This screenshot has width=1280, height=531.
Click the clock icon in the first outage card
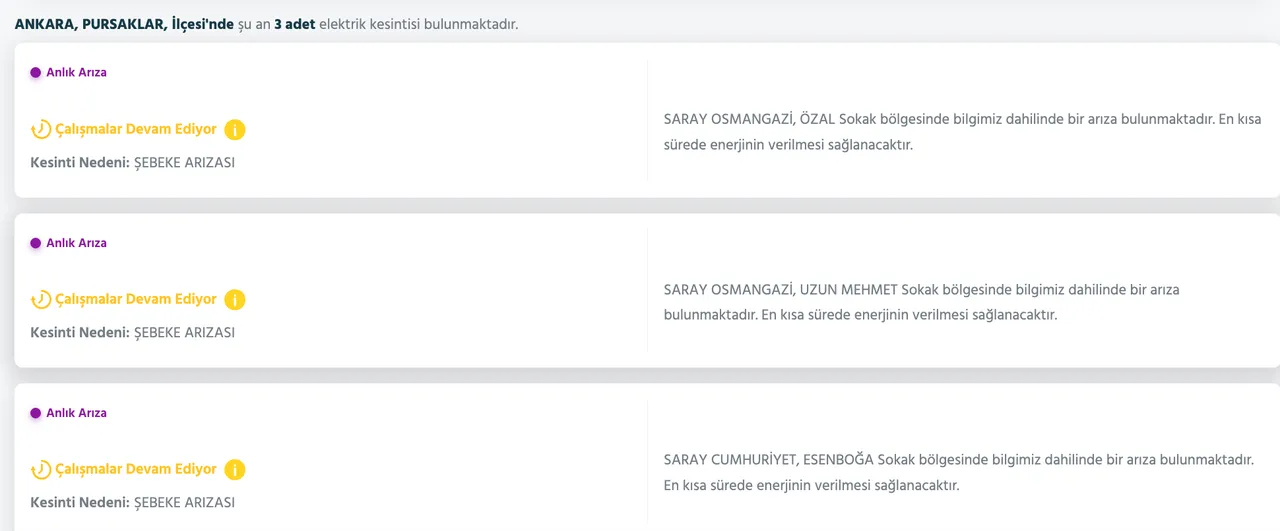(41, 130)
